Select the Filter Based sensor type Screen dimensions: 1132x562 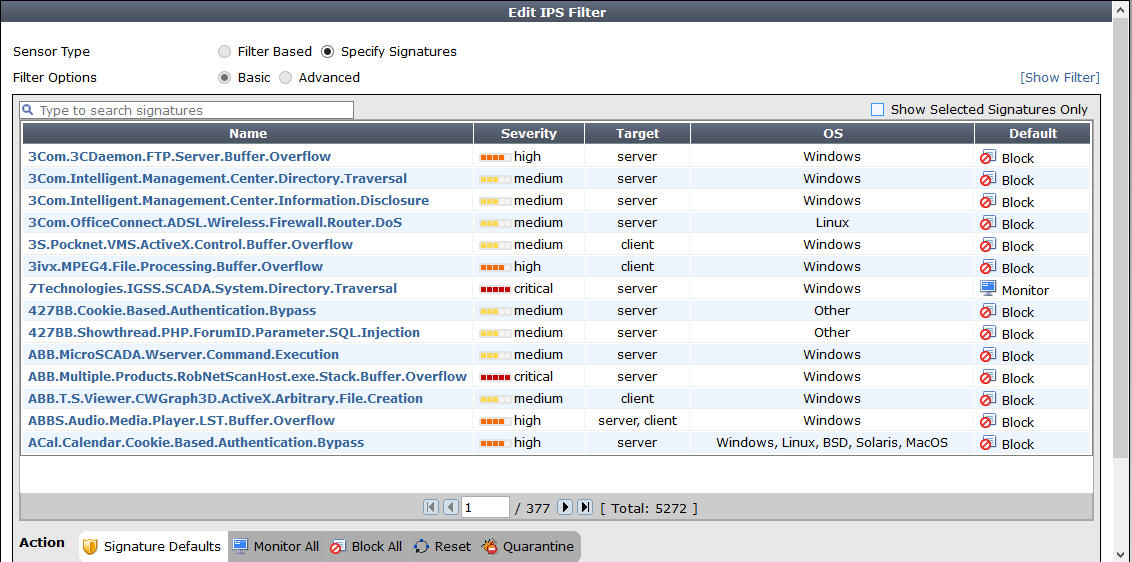[225, 52]
